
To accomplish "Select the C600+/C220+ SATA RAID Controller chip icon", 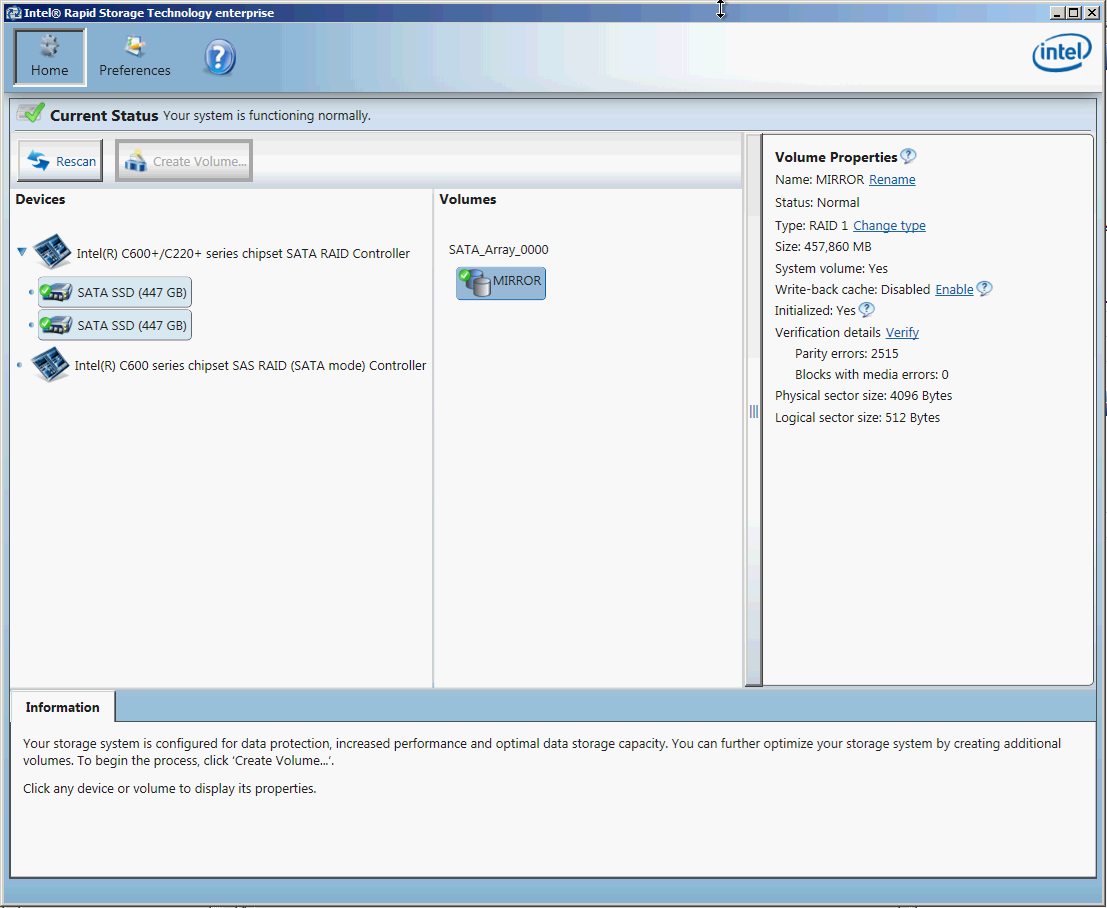I will 52,252.
